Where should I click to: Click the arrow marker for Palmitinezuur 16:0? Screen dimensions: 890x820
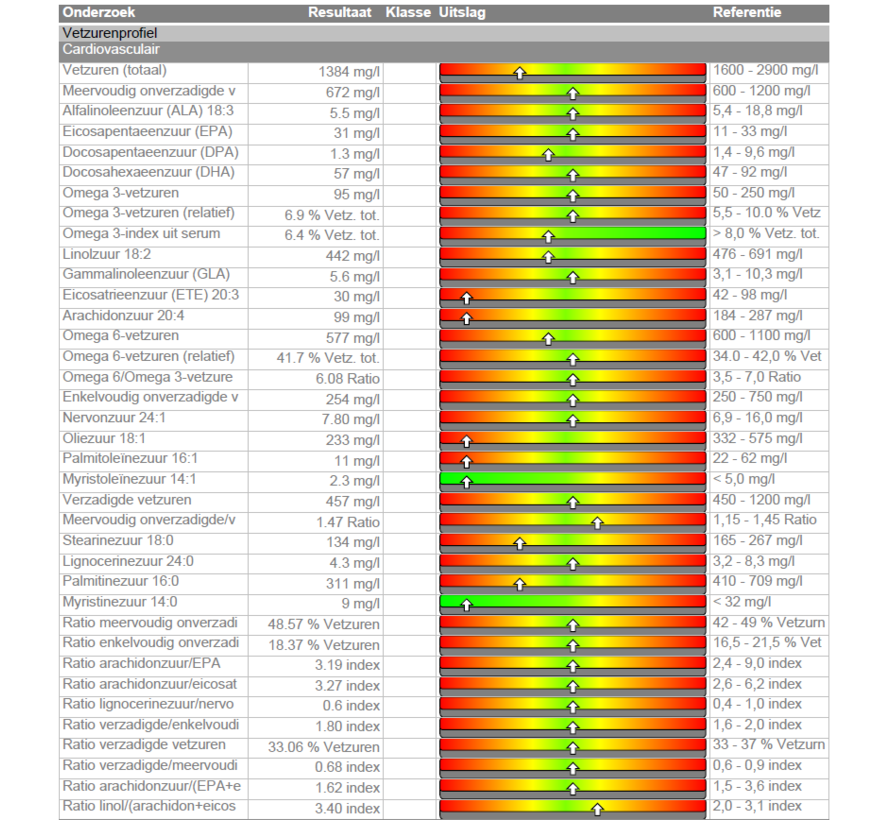point(520,583)
